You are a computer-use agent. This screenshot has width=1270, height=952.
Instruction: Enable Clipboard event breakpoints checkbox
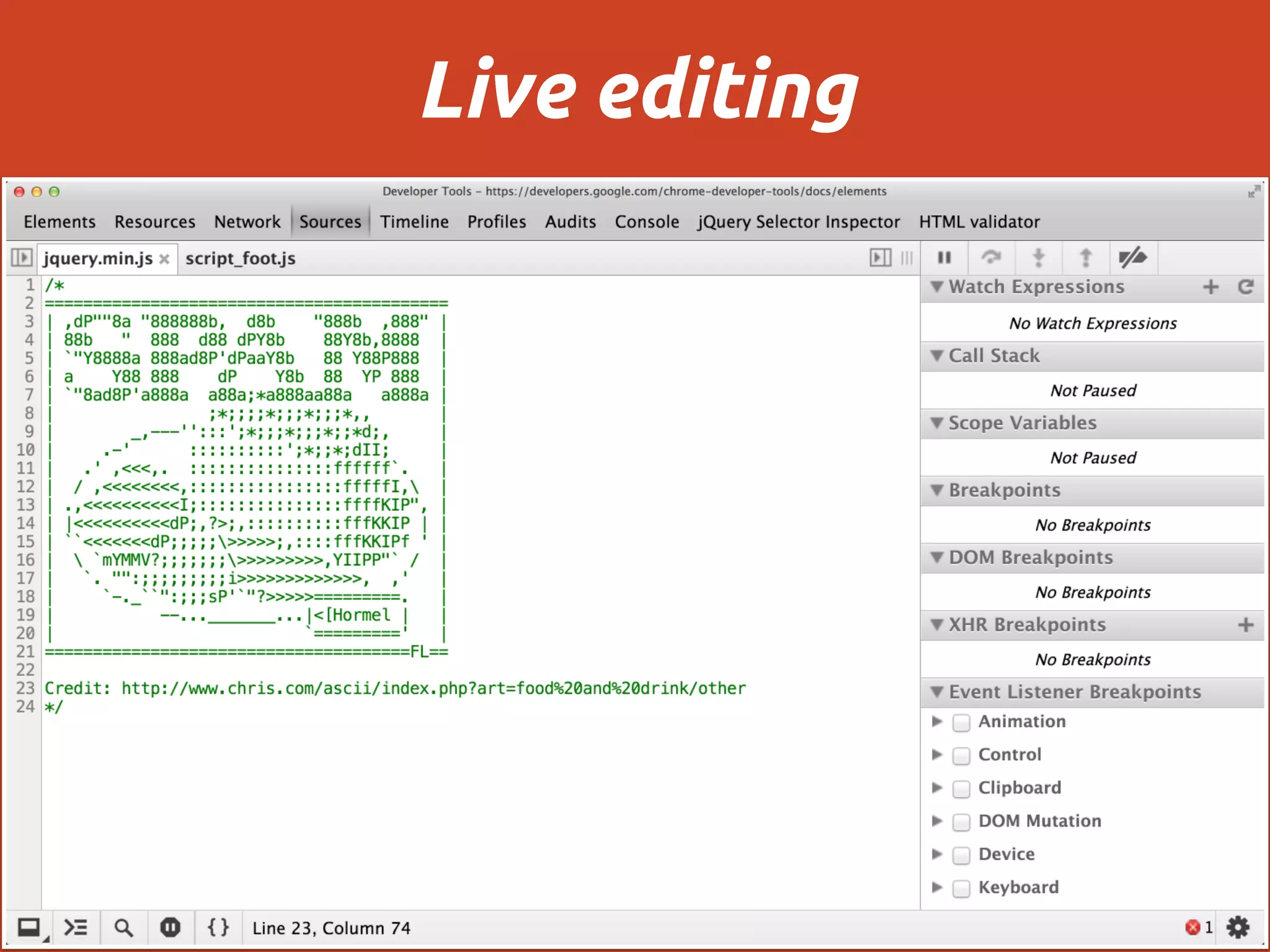961,788
